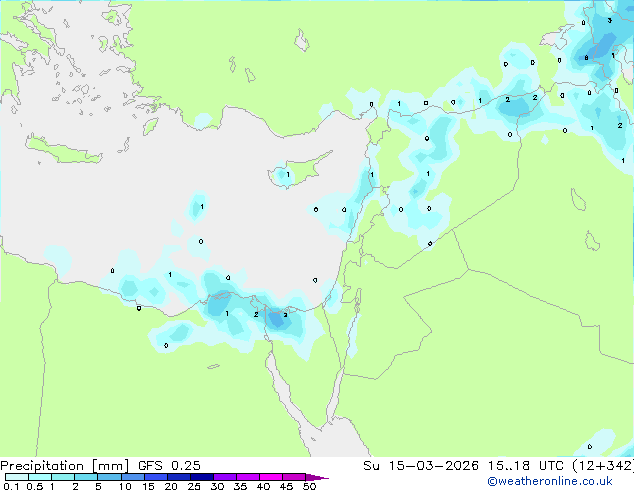634x490 pixels.
Task: Click the '20' legend scale label
Action: 171,486
